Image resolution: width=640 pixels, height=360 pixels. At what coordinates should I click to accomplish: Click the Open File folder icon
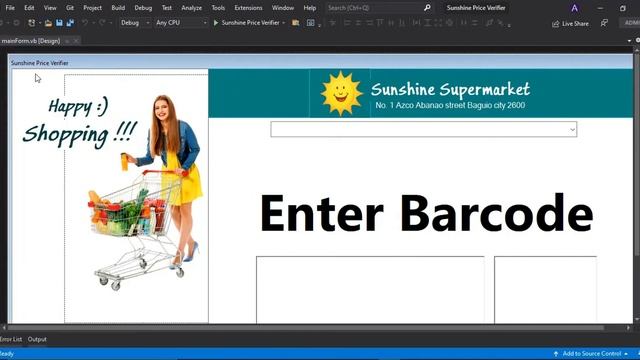pyautogui.click(x=48, y=23)
